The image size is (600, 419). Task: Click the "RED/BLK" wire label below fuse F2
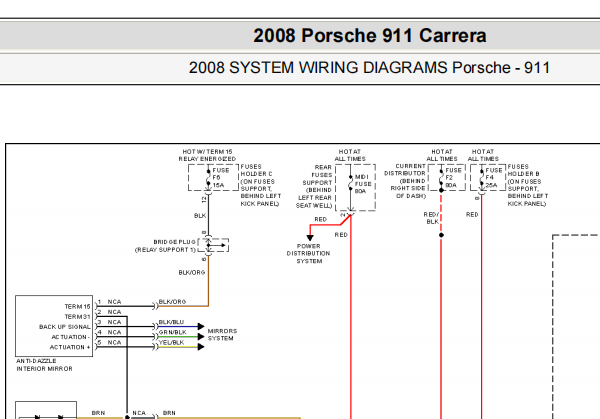(x=432, y=218)
